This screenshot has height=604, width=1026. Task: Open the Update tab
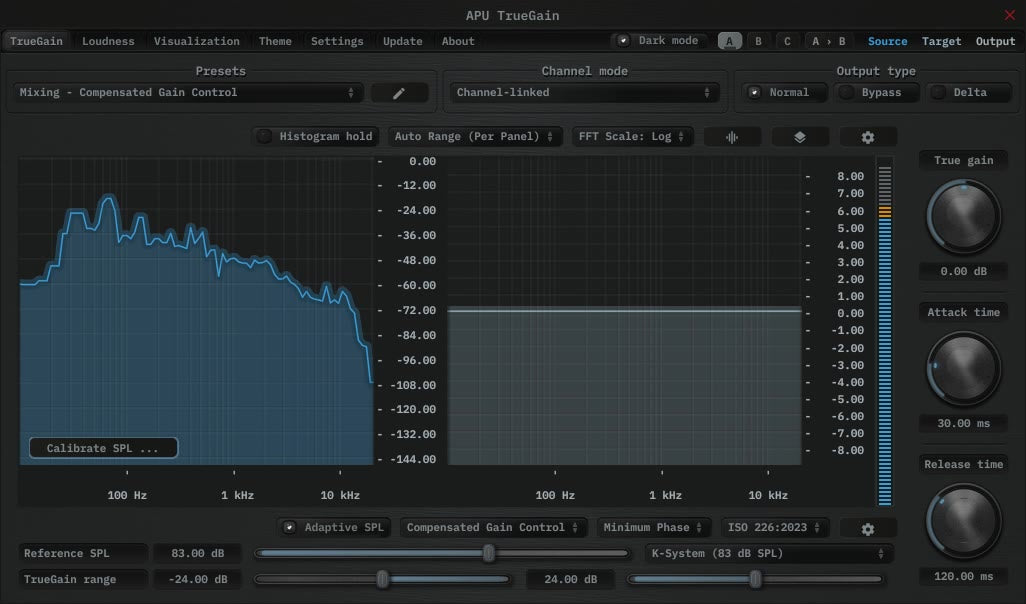(x=402, y=41)
